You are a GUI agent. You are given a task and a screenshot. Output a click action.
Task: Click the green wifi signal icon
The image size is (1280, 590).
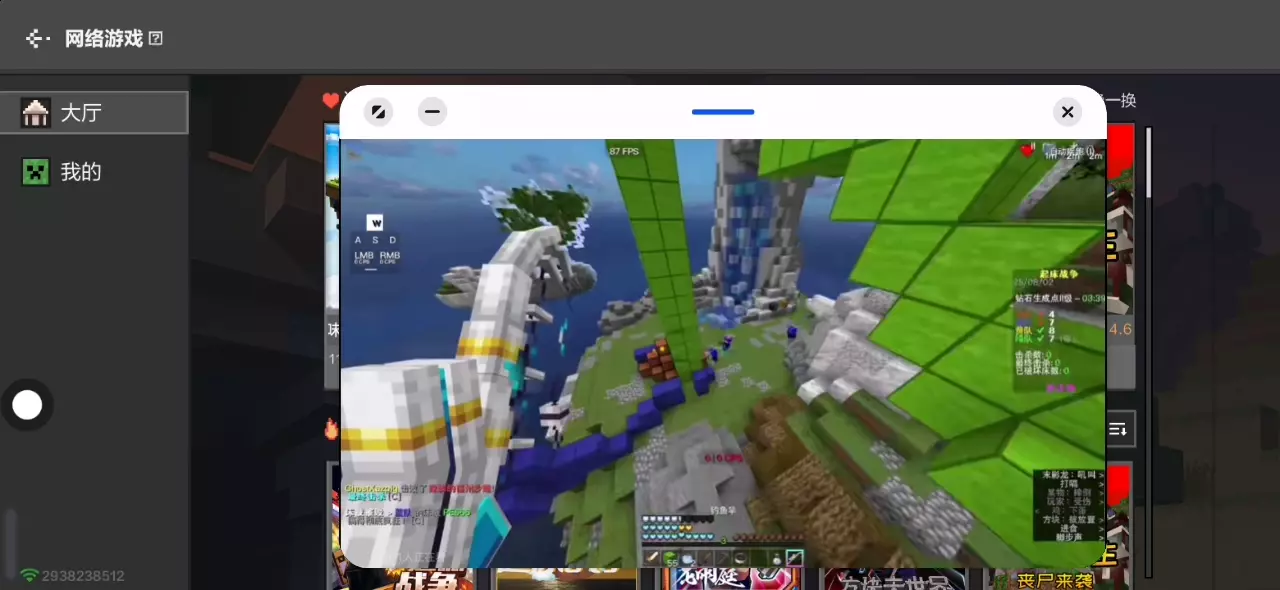pos(30,576)
